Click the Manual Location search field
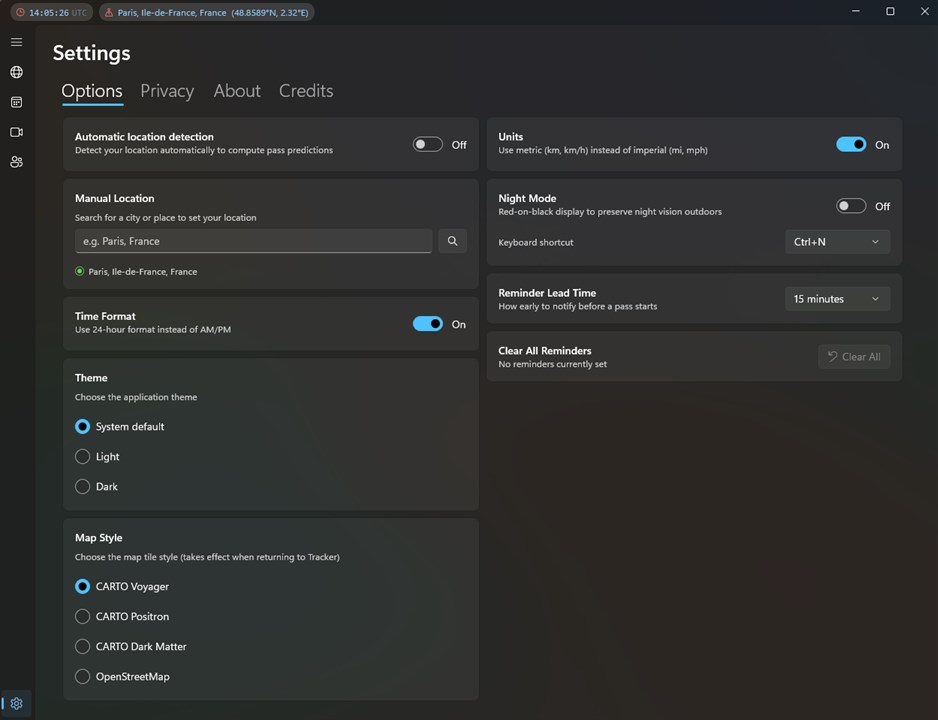The height and width of the screenshot is (720, 938). click(253, 241)
